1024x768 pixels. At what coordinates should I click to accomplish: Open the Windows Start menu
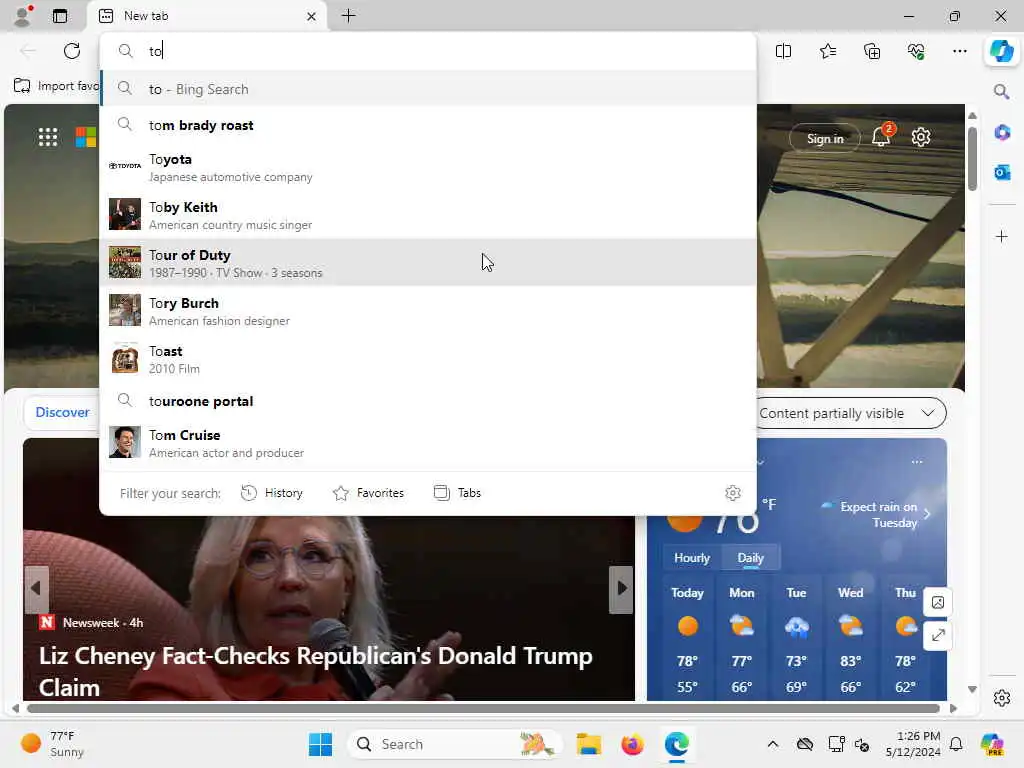pos(320,744)
